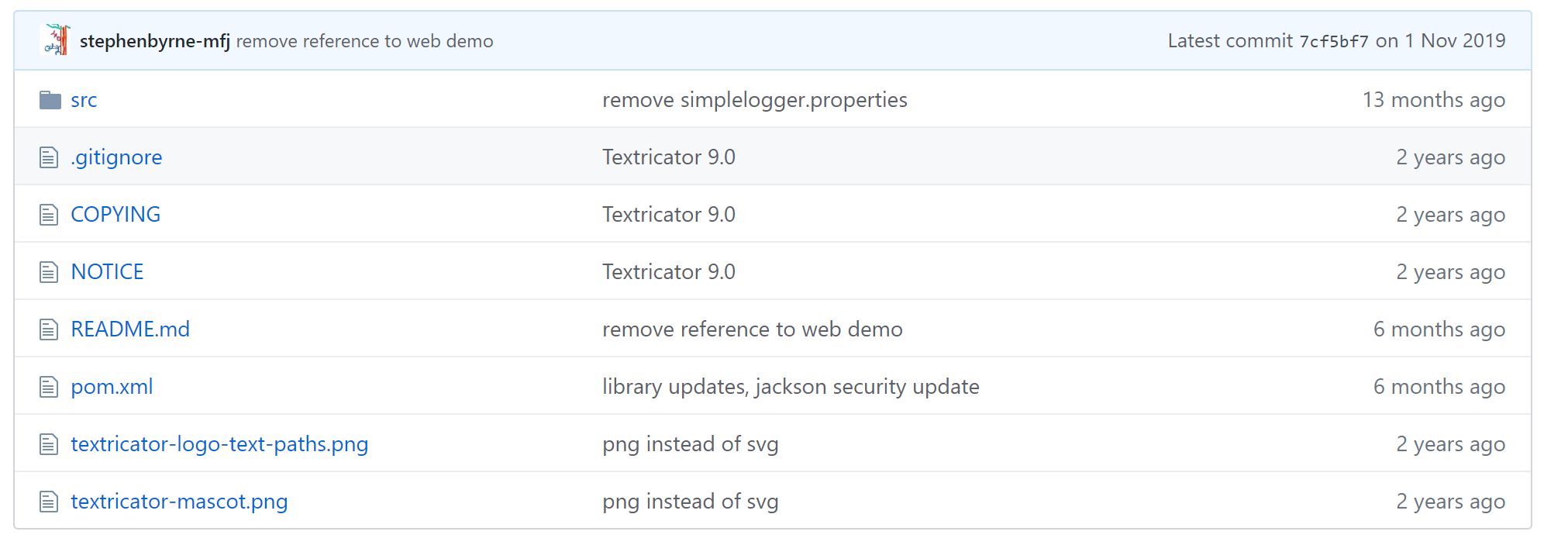Click the pom.xml file icon

coord(50,386)
